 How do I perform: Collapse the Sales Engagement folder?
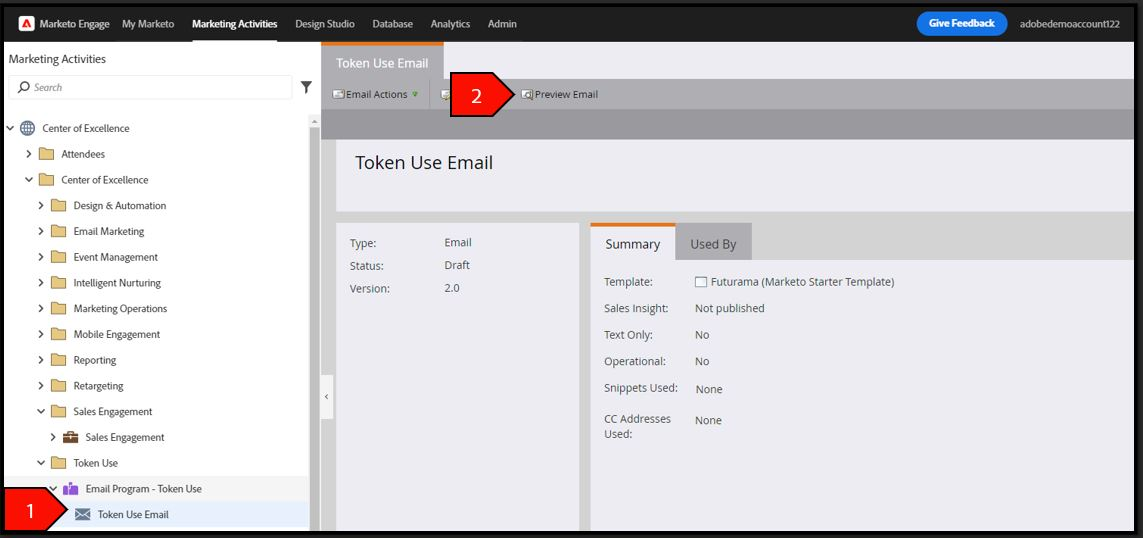pyautogui.click(x=42, y=412)
